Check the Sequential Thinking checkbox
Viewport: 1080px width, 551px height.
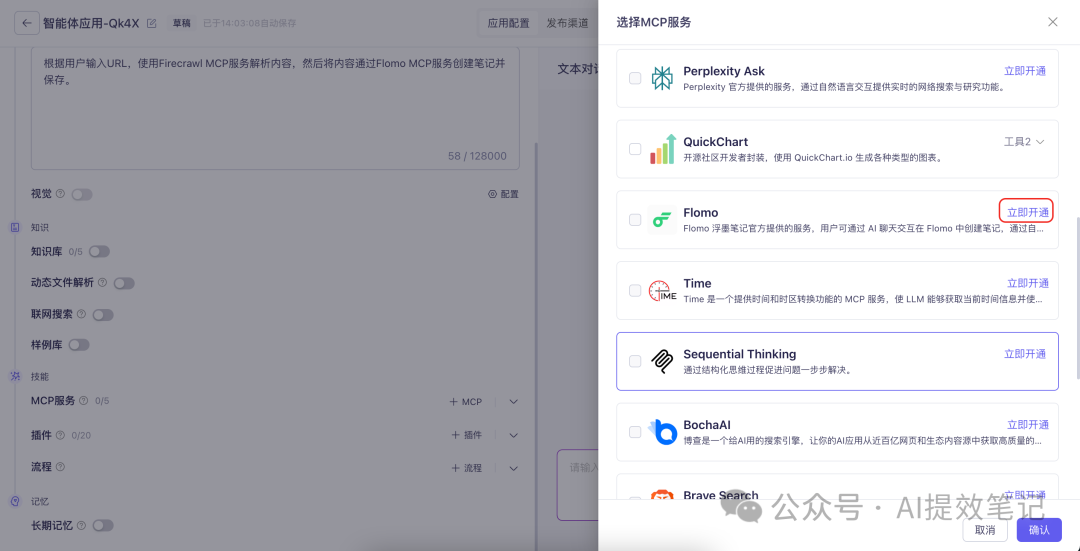pos(635,361)
